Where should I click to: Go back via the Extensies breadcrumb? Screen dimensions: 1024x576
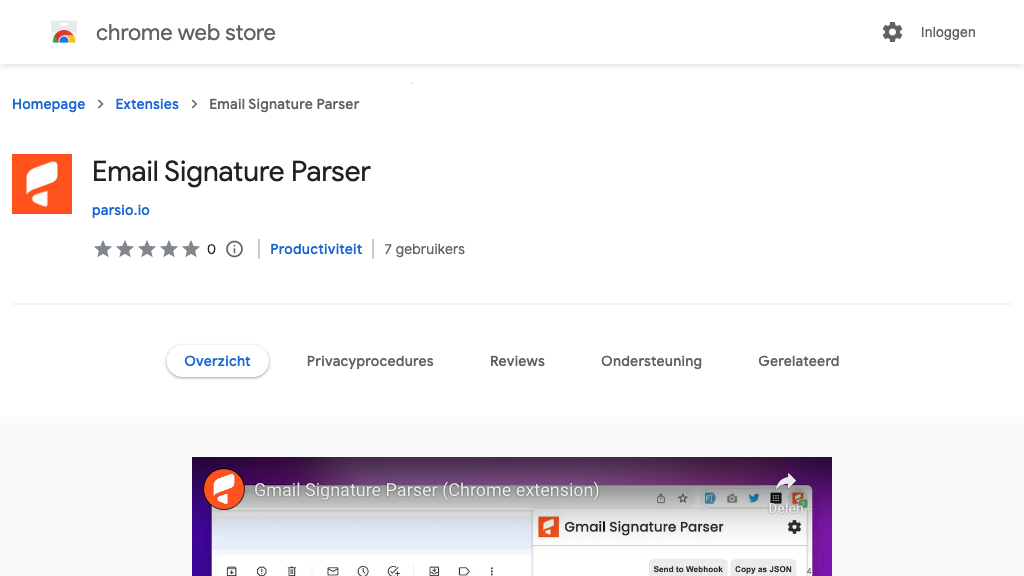click(147, 104)
